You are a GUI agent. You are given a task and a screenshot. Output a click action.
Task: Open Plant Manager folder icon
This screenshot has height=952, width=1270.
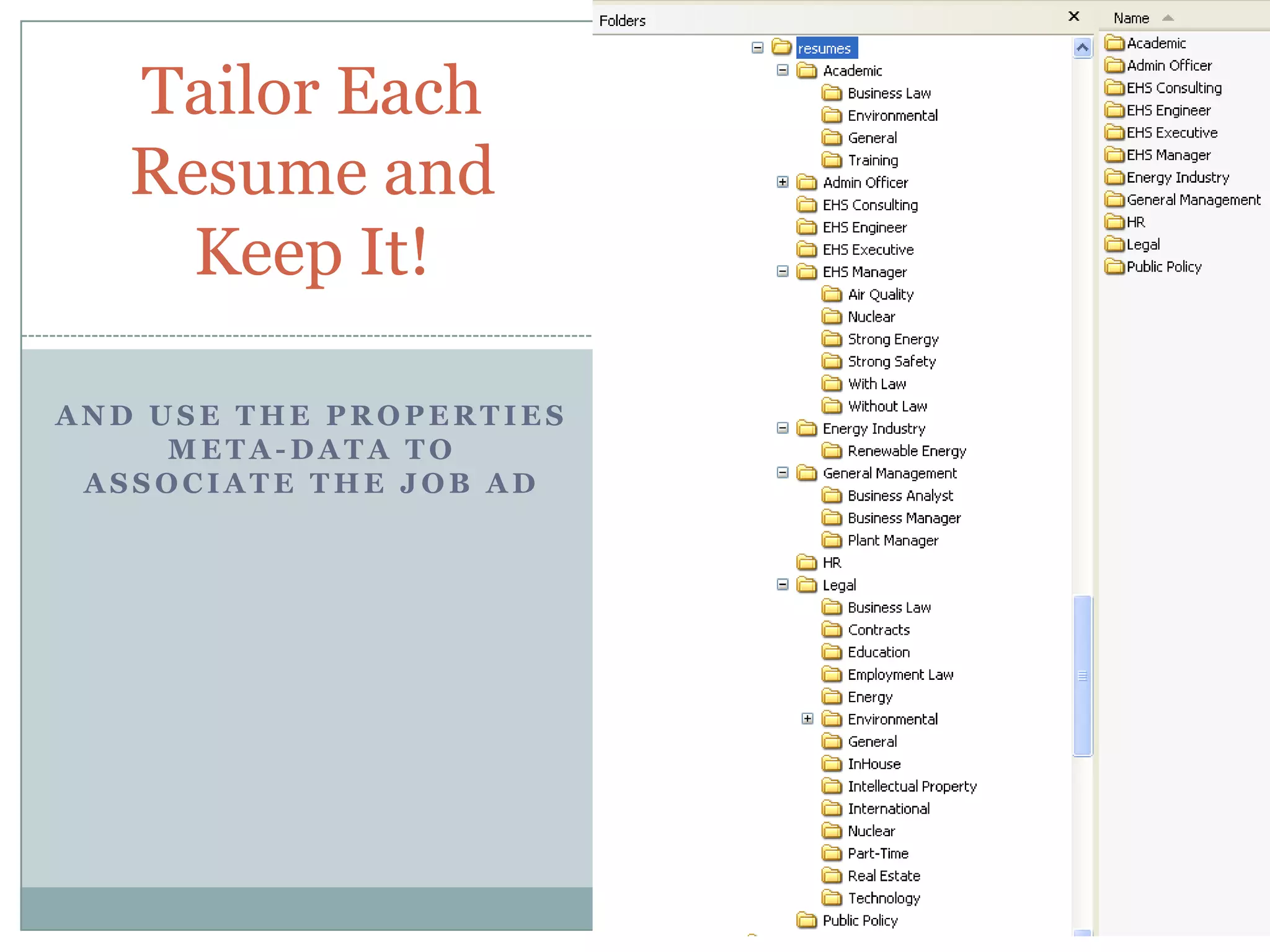pos(832,540)
